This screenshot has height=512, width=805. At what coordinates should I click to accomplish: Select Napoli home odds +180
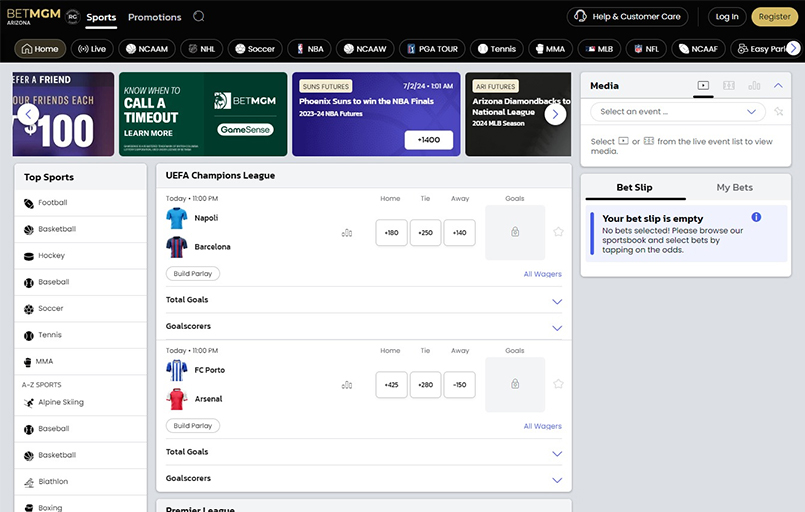click(x=391, y=233)
